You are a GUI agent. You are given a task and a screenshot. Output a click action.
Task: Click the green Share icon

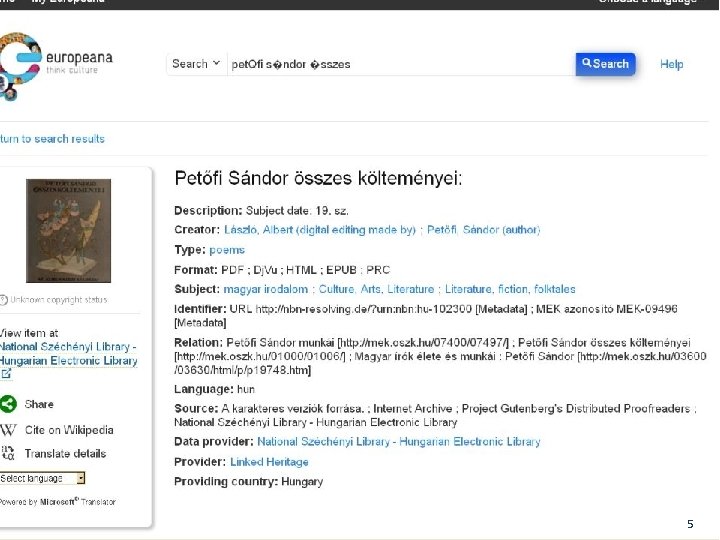(8, 404)
